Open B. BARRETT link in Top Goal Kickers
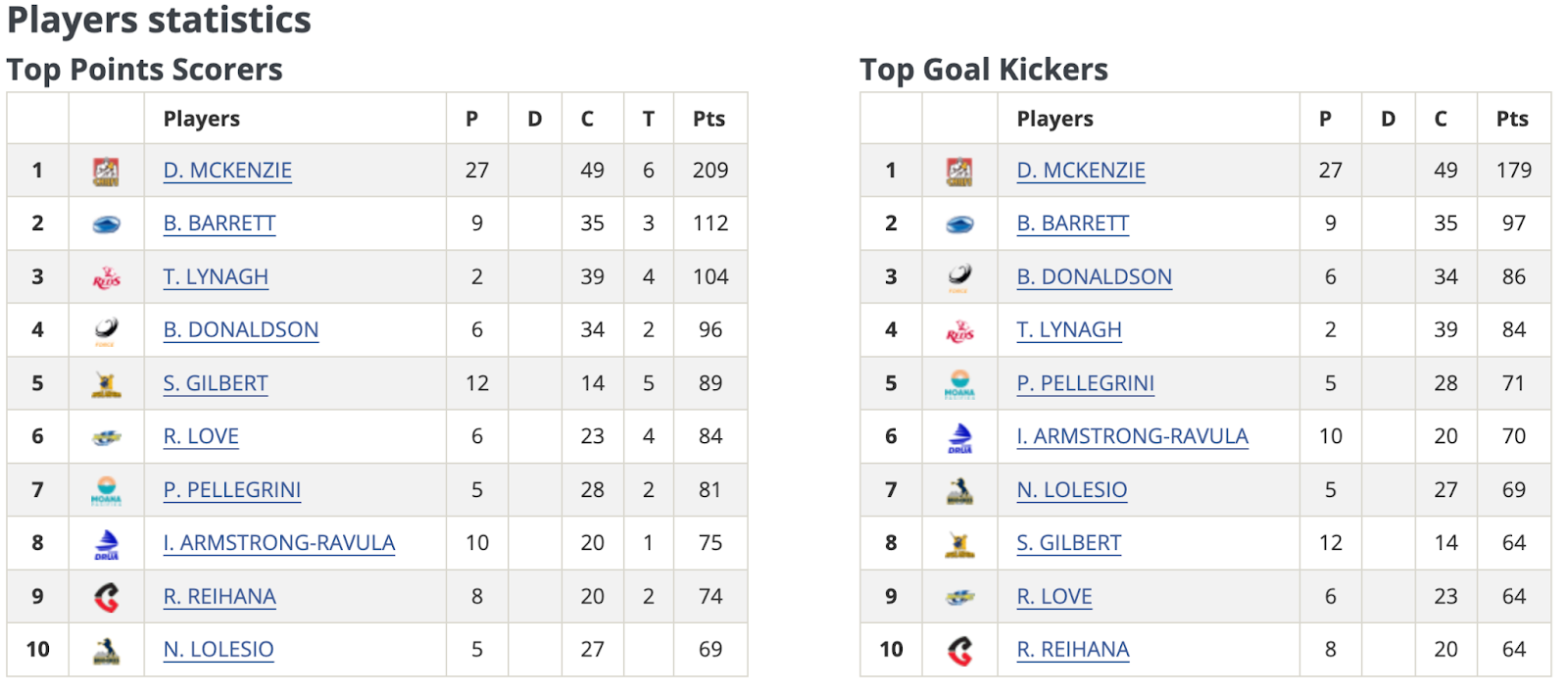Viewport: 1568px width, 694px height. coord(1073,223)
